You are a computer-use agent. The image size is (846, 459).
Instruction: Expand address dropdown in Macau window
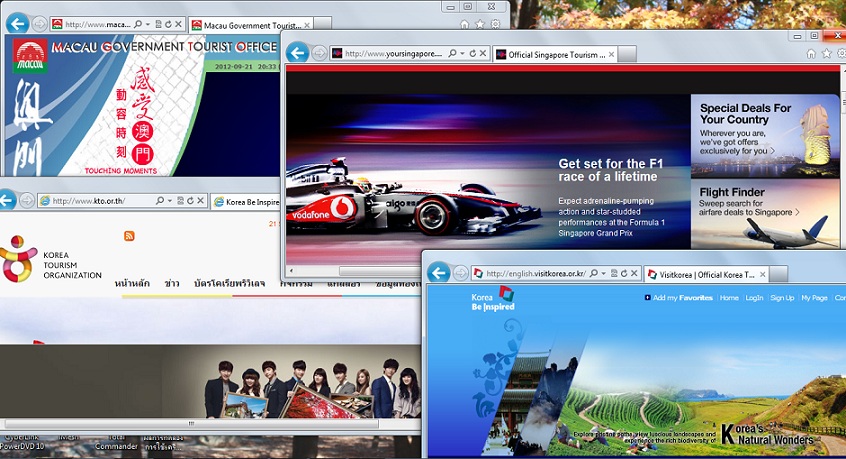pyautogui.click(x=147, y=25)
